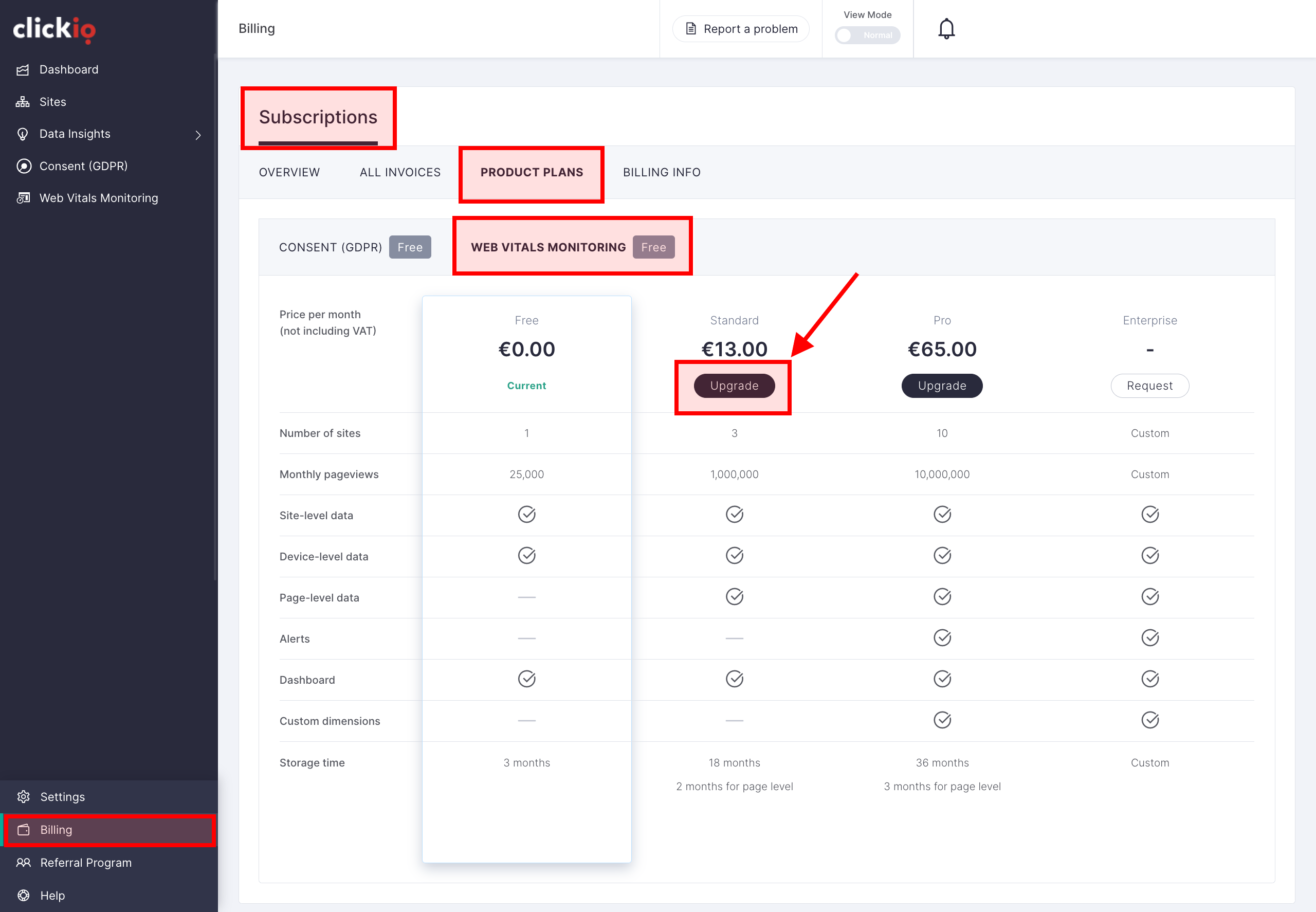The width and height of the screenshot is (1316, 912).
Task: Click the €13.00 Standard price
Action: 734,349
